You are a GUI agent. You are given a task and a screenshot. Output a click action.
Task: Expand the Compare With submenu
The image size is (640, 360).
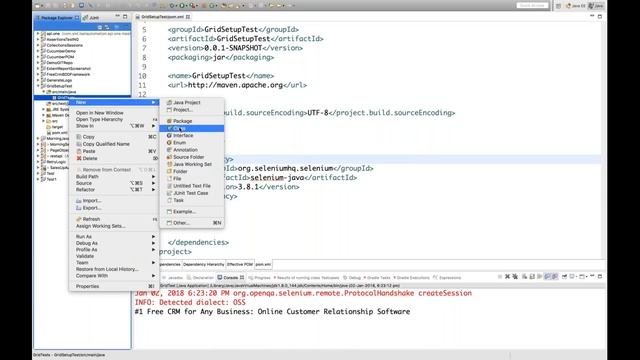point(114,276)
